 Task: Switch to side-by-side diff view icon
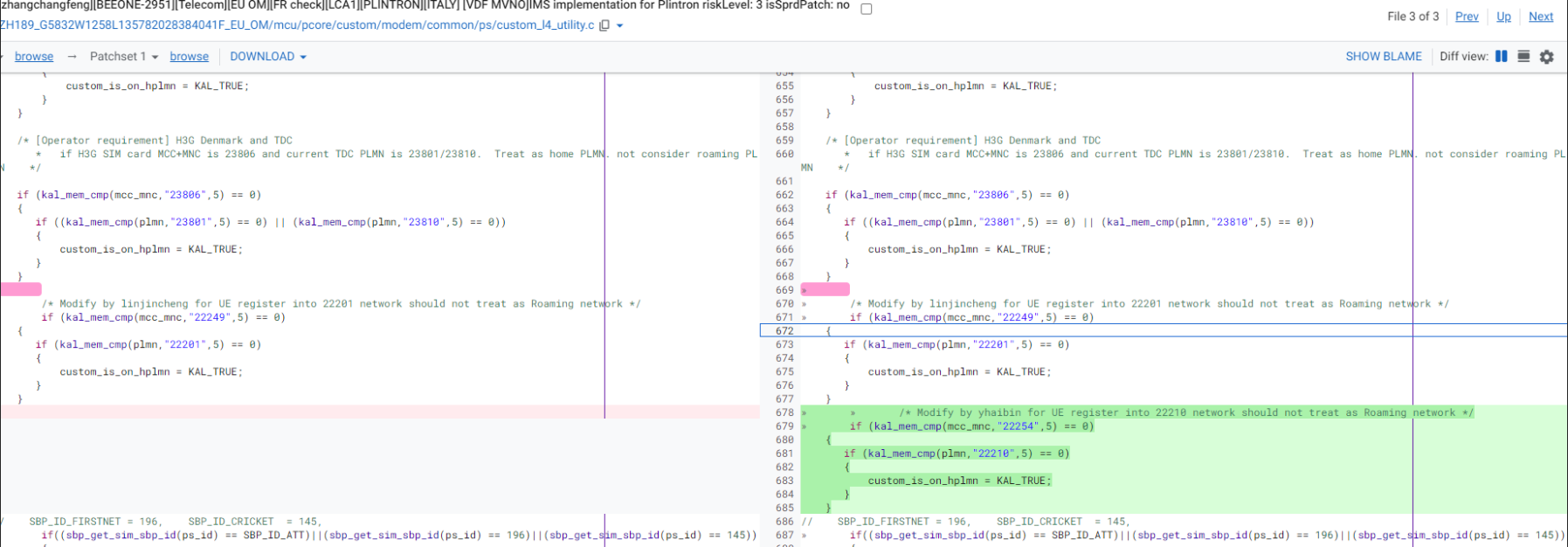(1501, 56)
